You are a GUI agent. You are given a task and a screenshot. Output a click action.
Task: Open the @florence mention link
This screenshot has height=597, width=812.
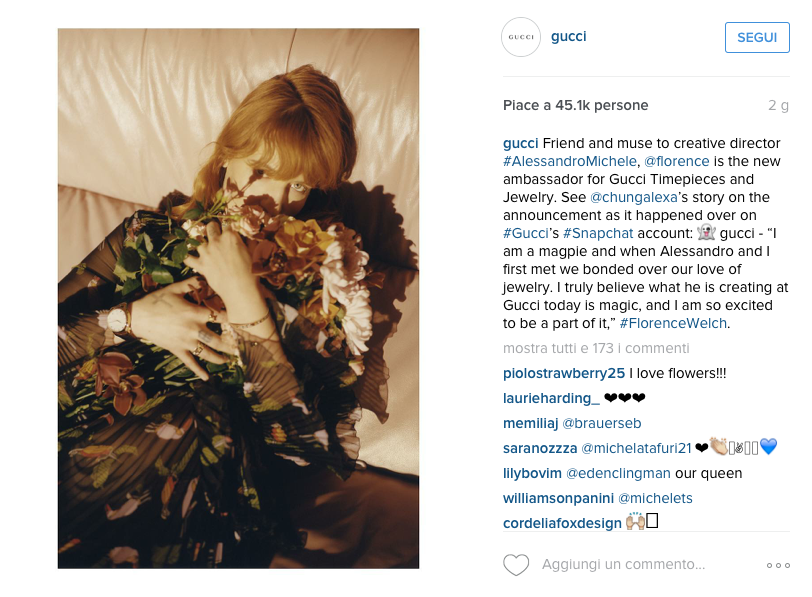pyautogui.click(x=676, y=162)
